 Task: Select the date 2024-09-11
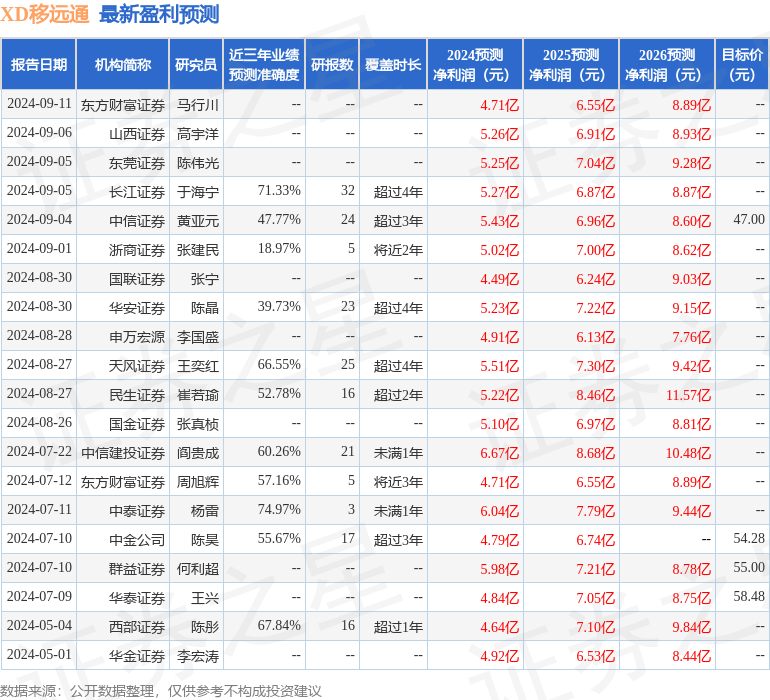pos(39,104)
